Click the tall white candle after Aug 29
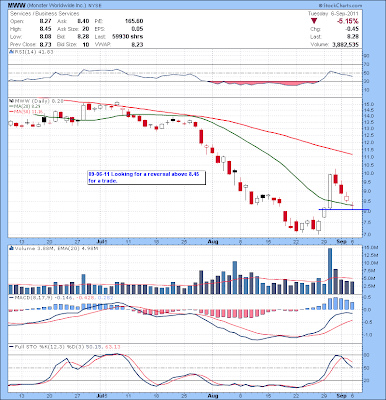 (330, 191)
